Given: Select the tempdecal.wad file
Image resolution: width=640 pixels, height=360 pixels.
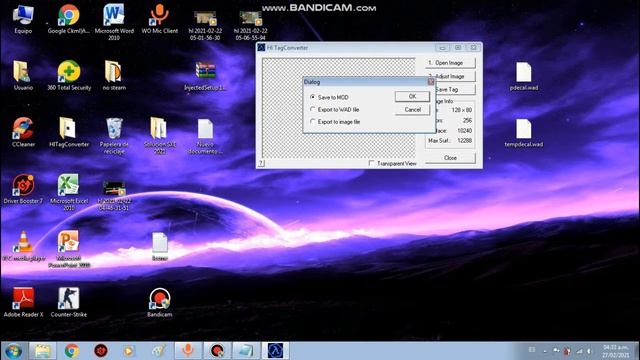Looking at the screenshot, I should [x=524, y=133].
